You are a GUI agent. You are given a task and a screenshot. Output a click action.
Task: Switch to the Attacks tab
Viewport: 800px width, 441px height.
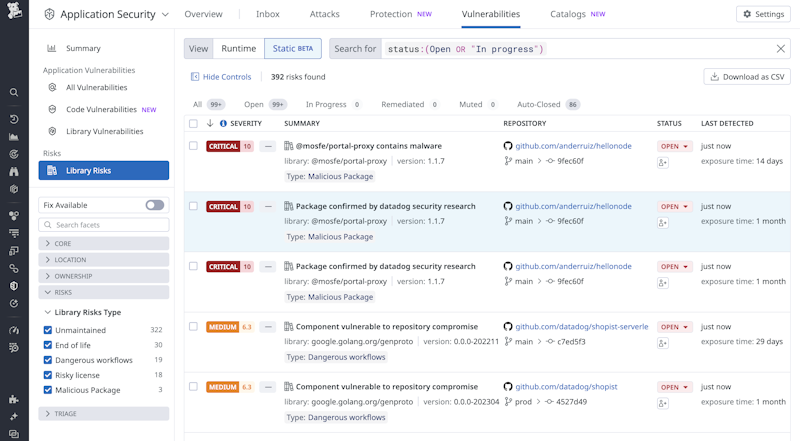[324, 14]
